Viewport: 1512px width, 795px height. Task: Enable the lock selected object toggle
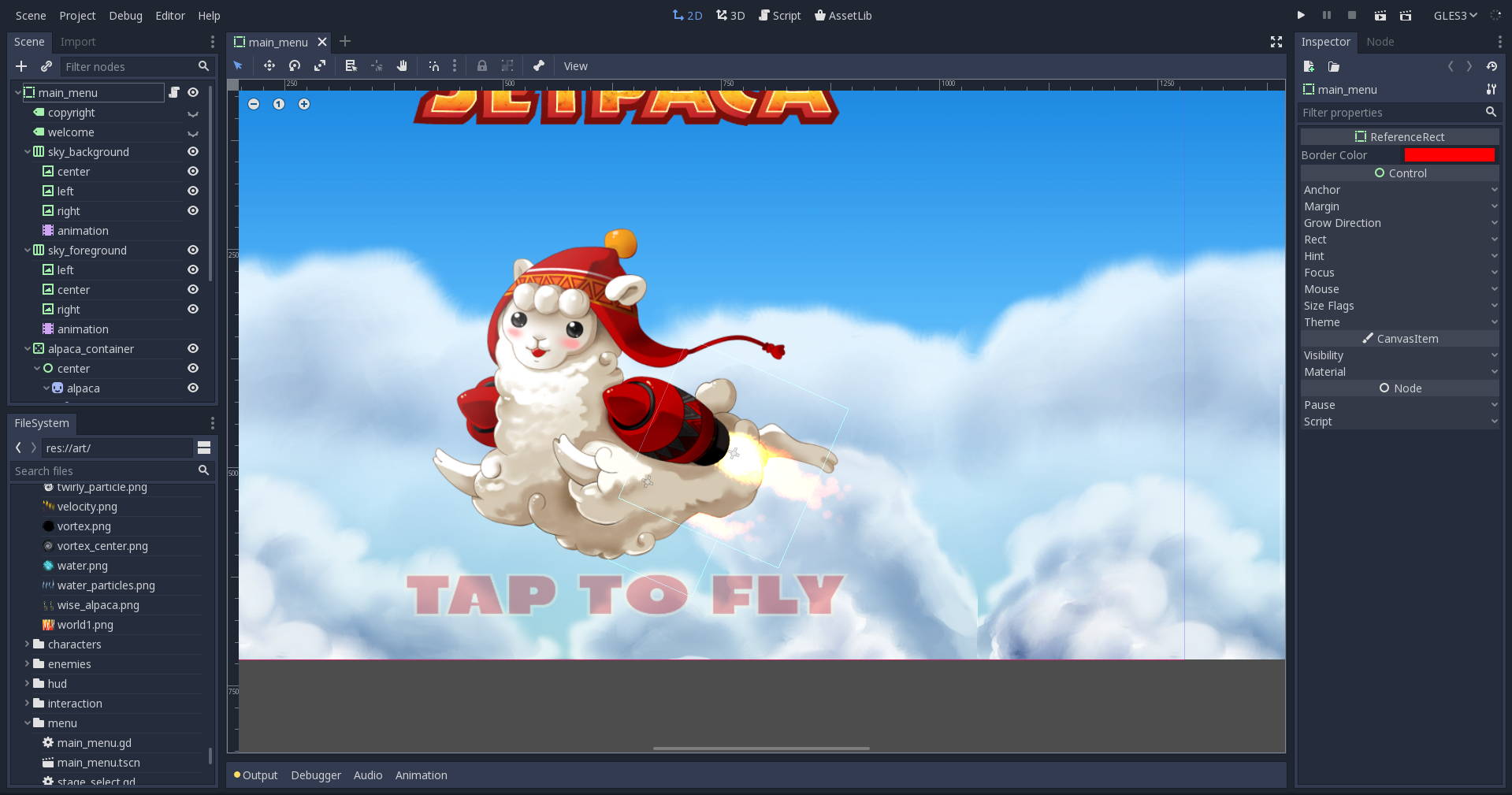(482, 66)
